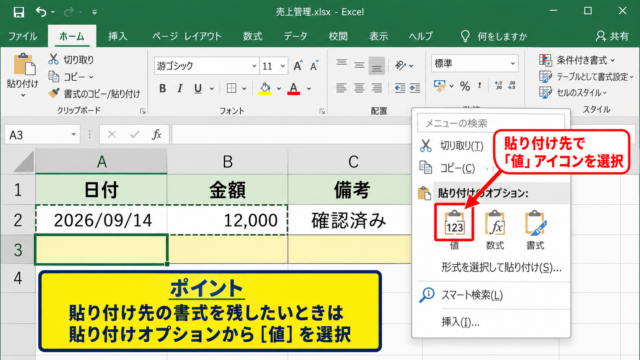
Task: Open the 游ゴシック font name dropdown
Action: pos(253,66)
